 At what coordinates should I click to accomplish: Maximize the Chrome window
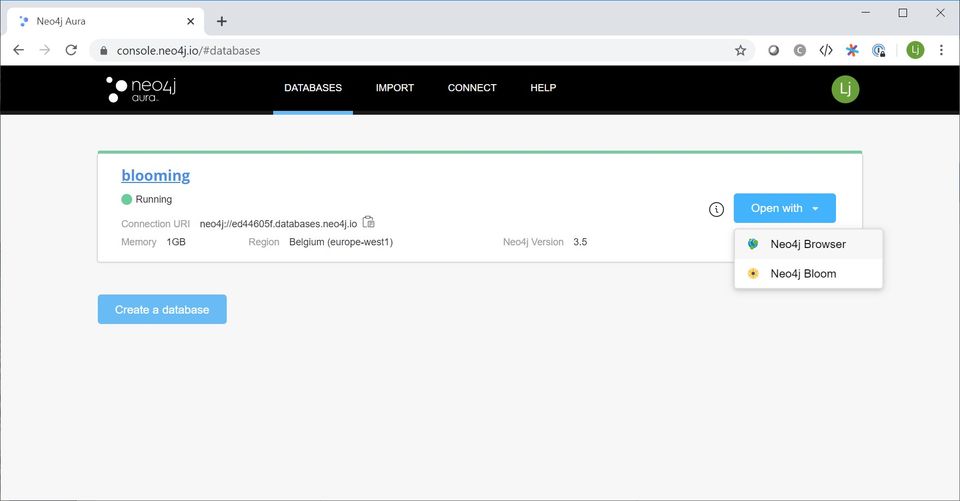pyautogui.click(x=903, y=13)
